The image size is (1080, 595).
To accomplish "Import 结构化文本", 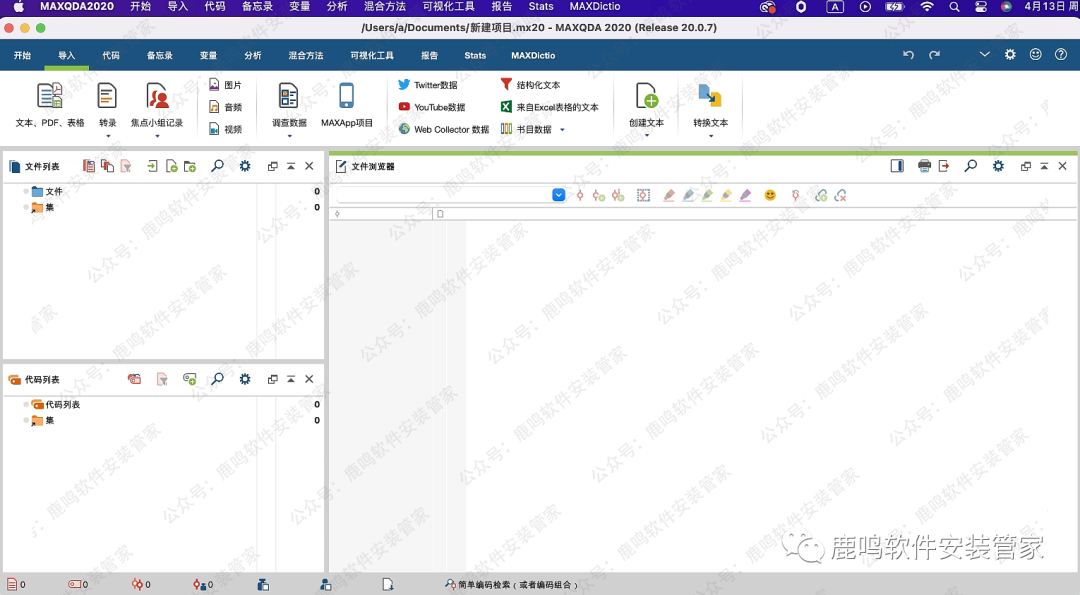I will point(530,85).
